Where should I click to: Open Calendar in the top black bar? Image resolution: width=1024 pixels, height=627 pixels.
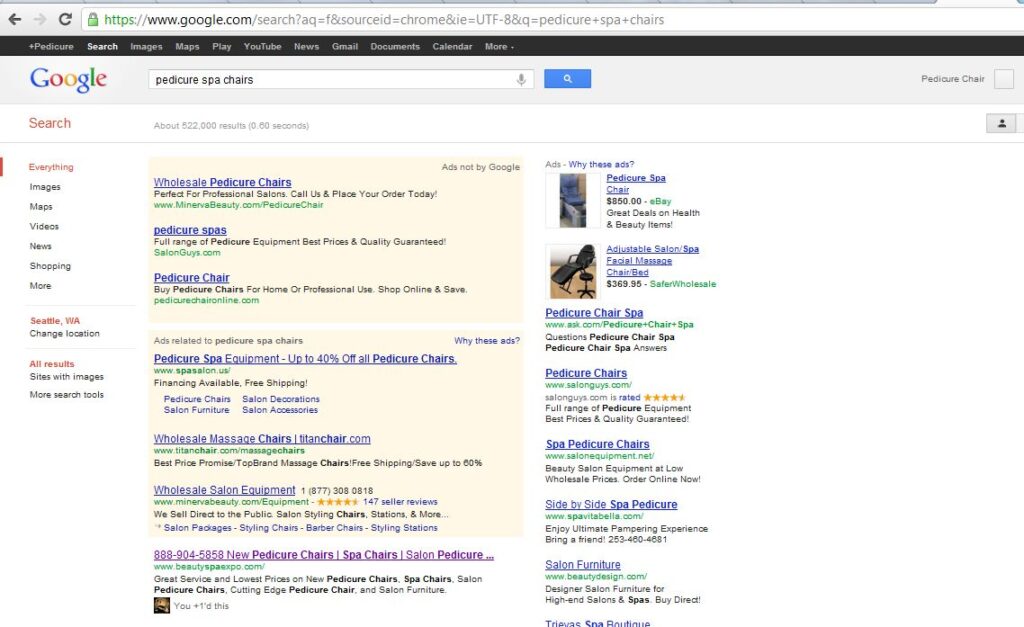point(452,46)
